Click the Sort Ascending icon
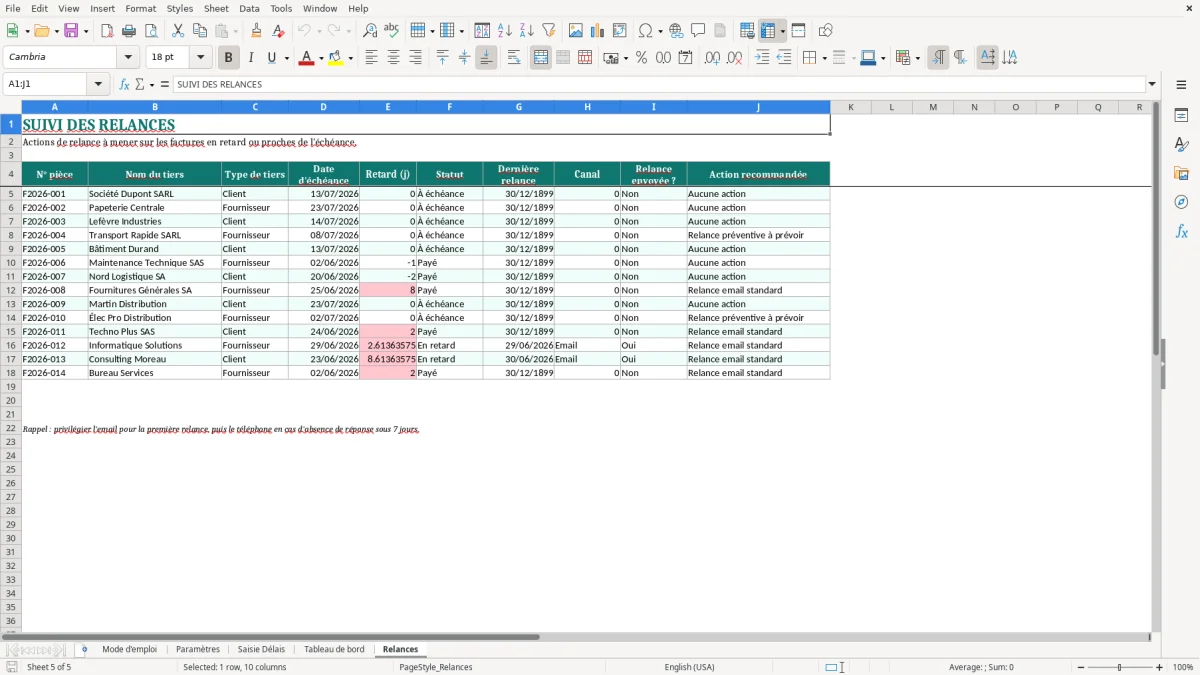This screenshot has height=675, width=1200. pos(505,31)
